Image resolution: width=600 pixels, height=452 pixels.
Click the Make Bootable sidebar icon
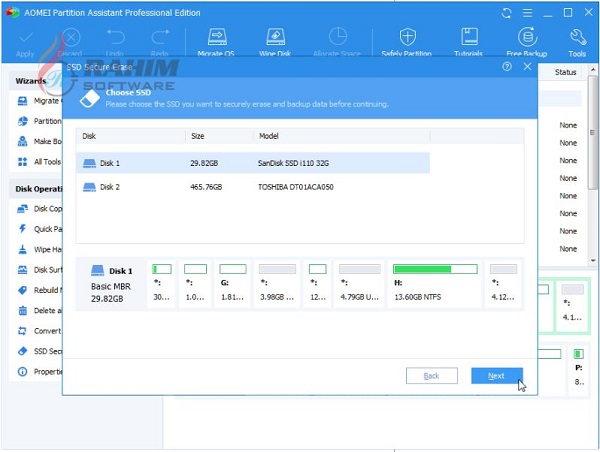23,141
